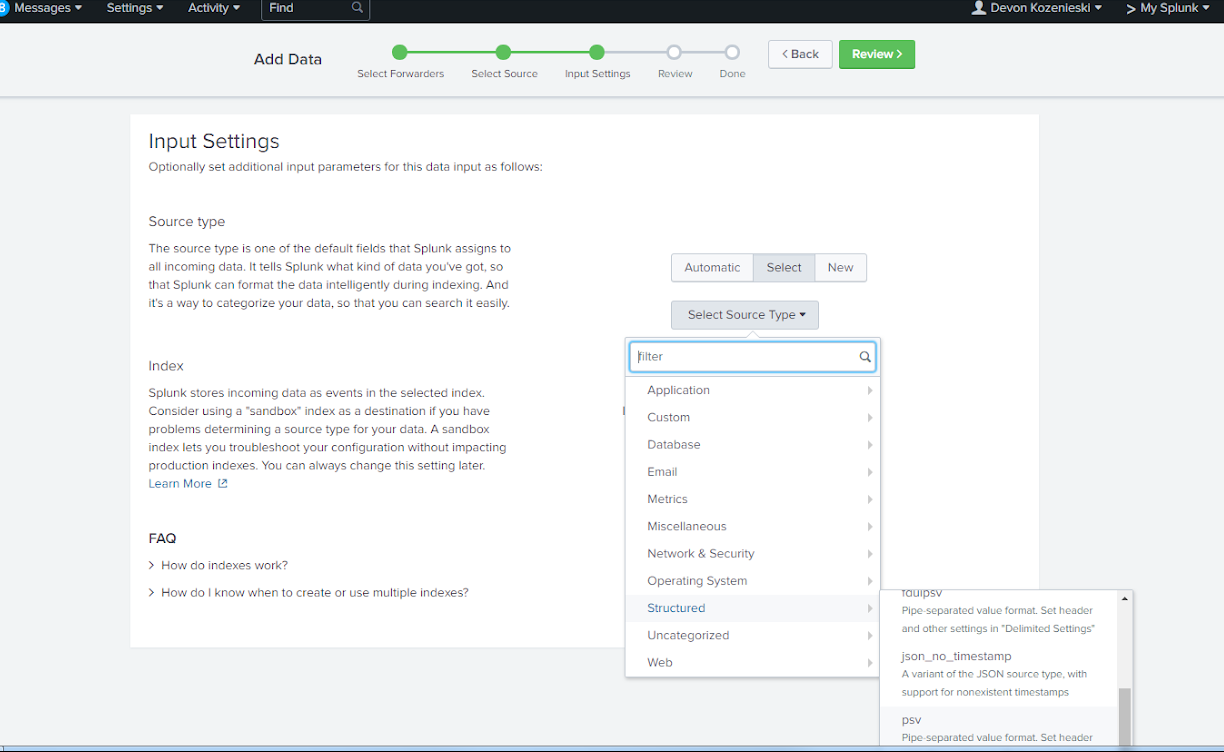Switch source type mode to New
Viewport: 1224px width, 752px height.
pos(841,268)
